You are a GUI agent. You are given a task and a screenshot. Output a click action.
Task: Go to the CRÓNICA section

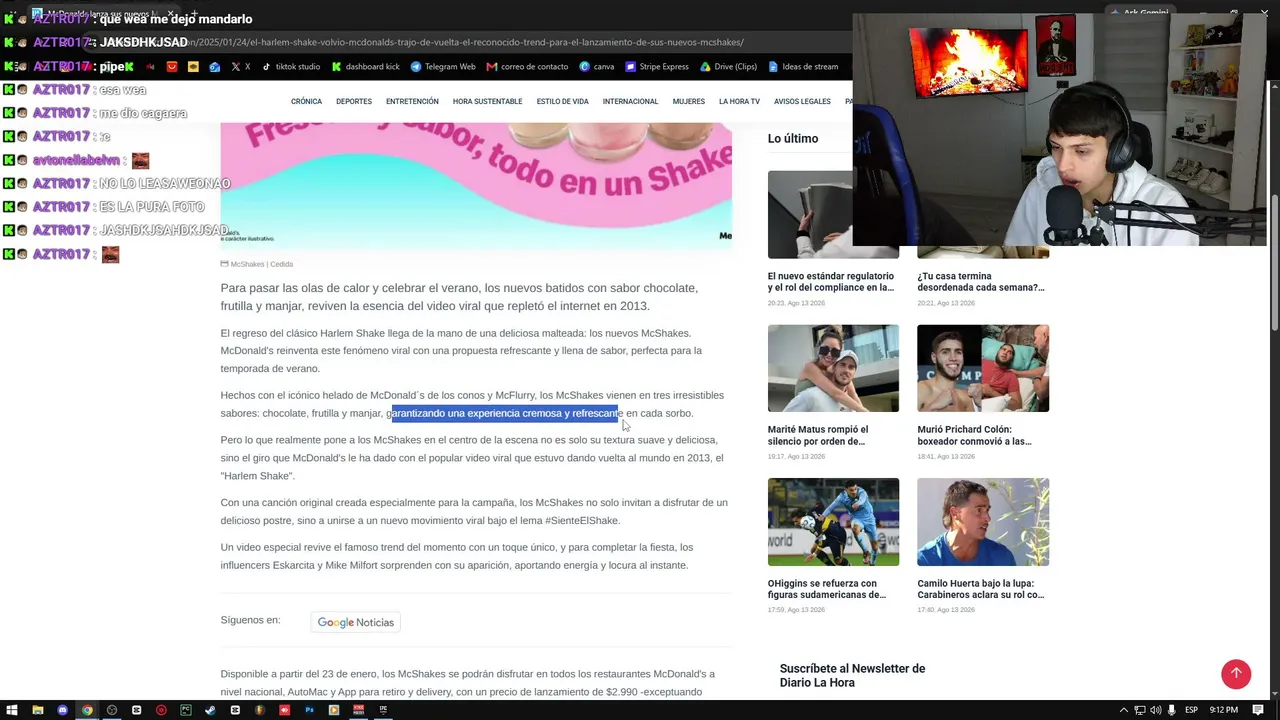coord(306,102)
